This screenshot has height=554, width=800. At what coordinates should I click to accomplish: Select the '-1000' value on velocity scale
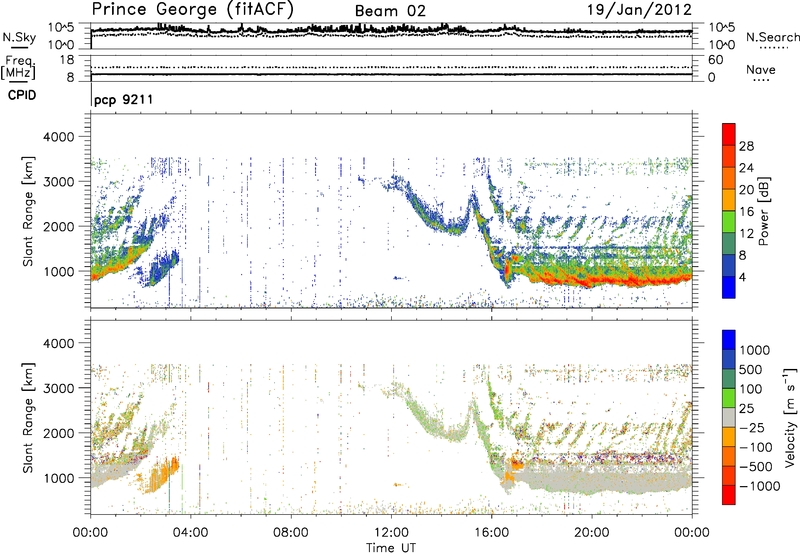[x=759, y=486]
